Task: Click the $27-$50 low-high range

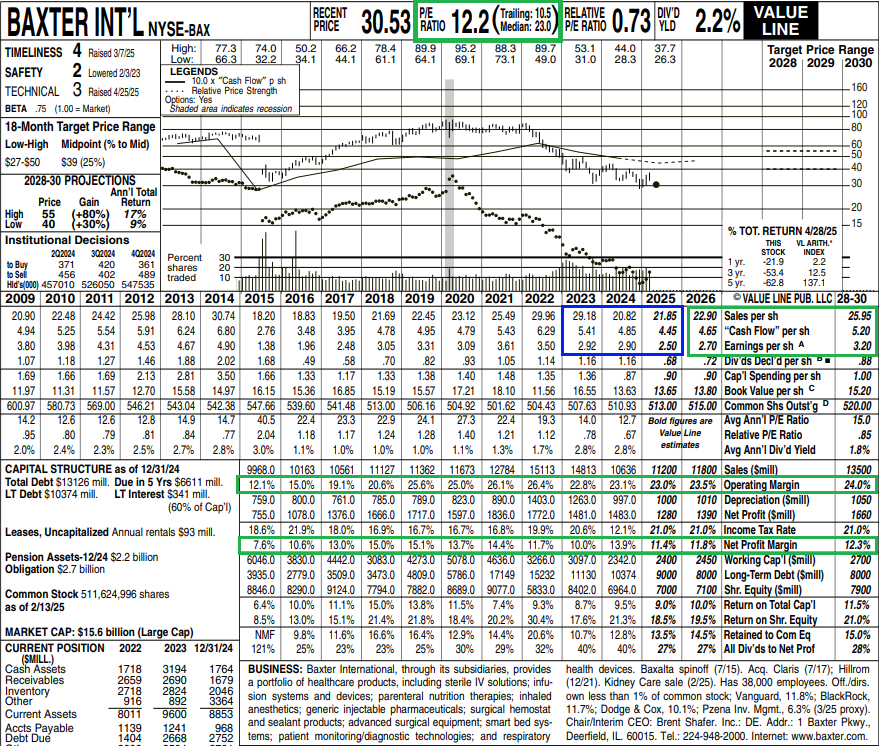Action: click(x=22, y=163)
